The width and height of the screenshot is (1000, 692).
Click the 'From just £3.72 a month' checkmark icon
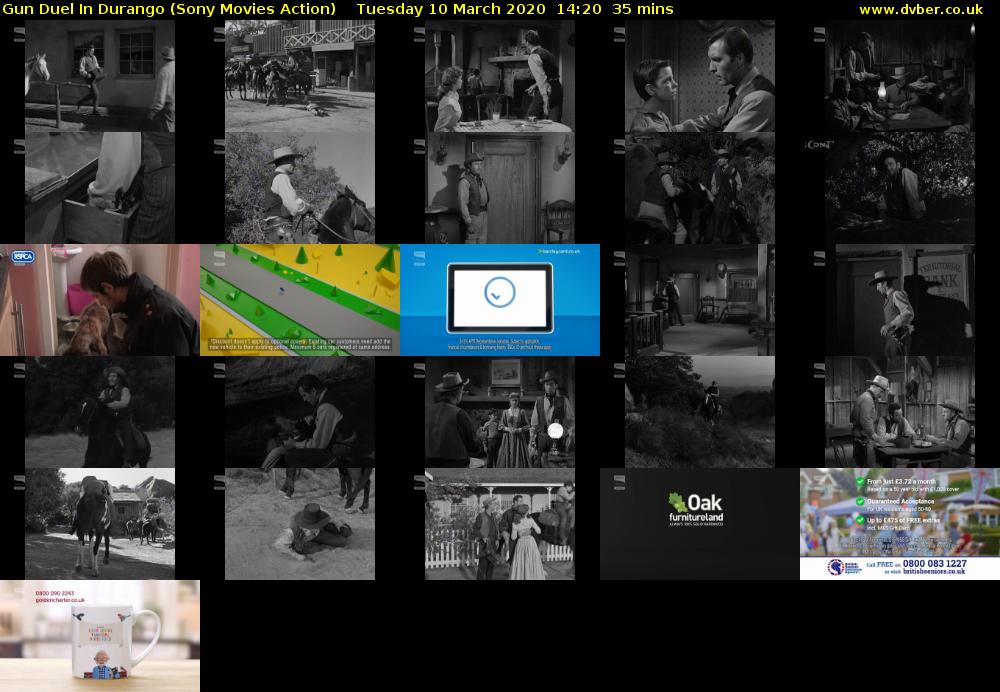860,482
